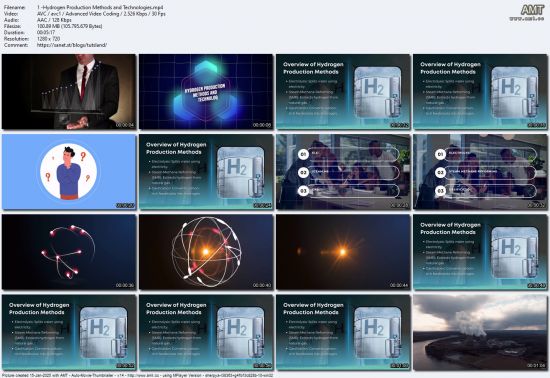
Task: Open the sanet.st blogs URL in Comment
Action: pyautogui.click(x=72, y=45)
